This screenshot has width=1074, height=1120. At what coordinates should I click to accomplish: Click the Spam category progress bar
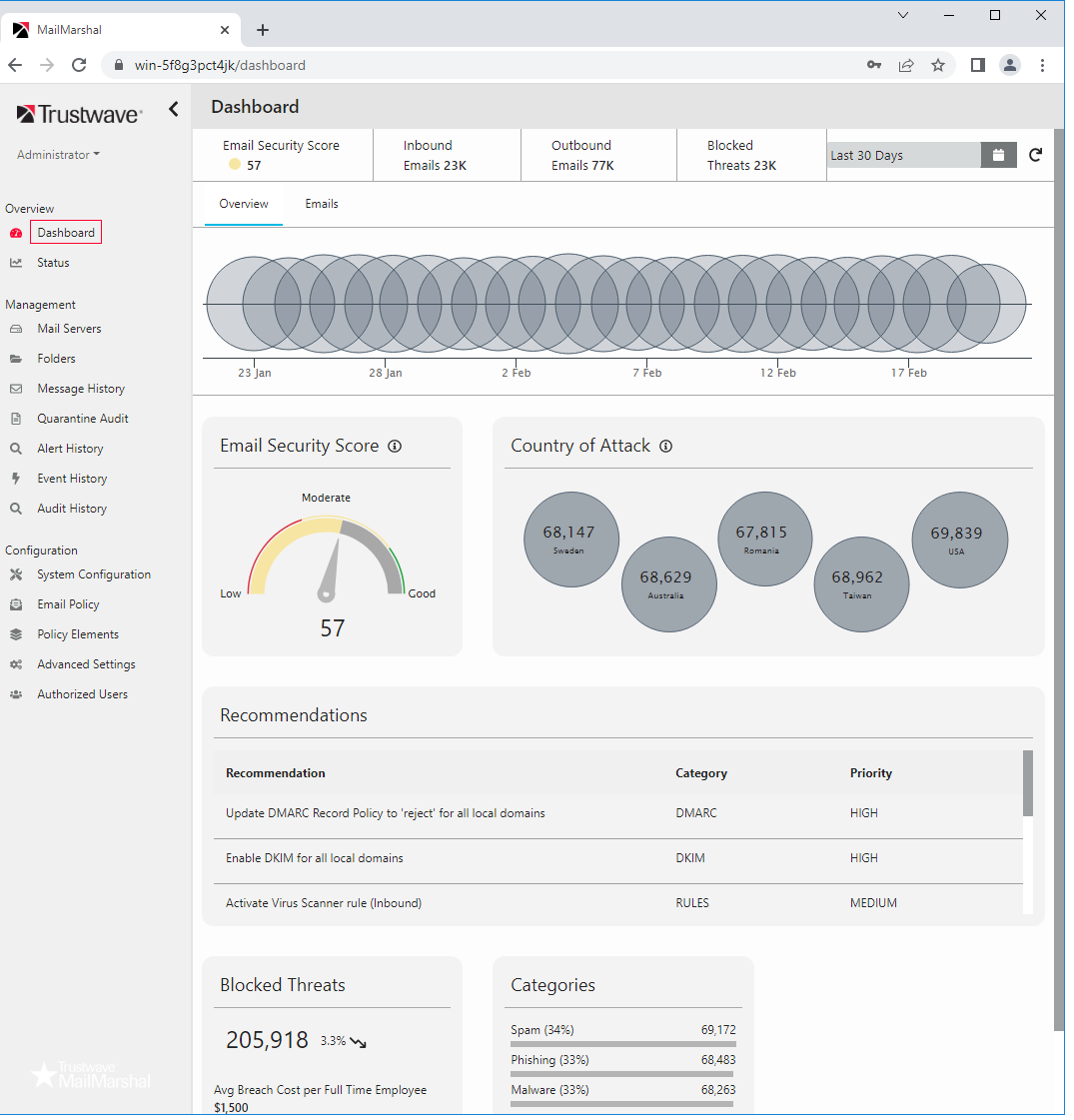622,1044
